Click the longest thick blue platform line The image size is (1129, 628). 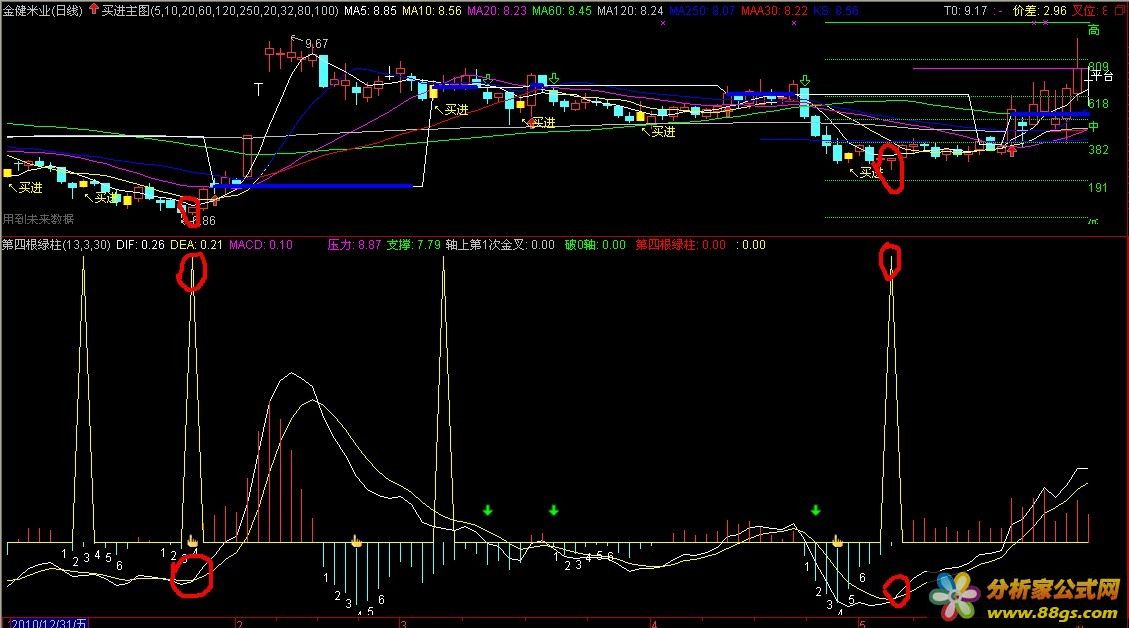pyautogui.click(x=313, y=186)
